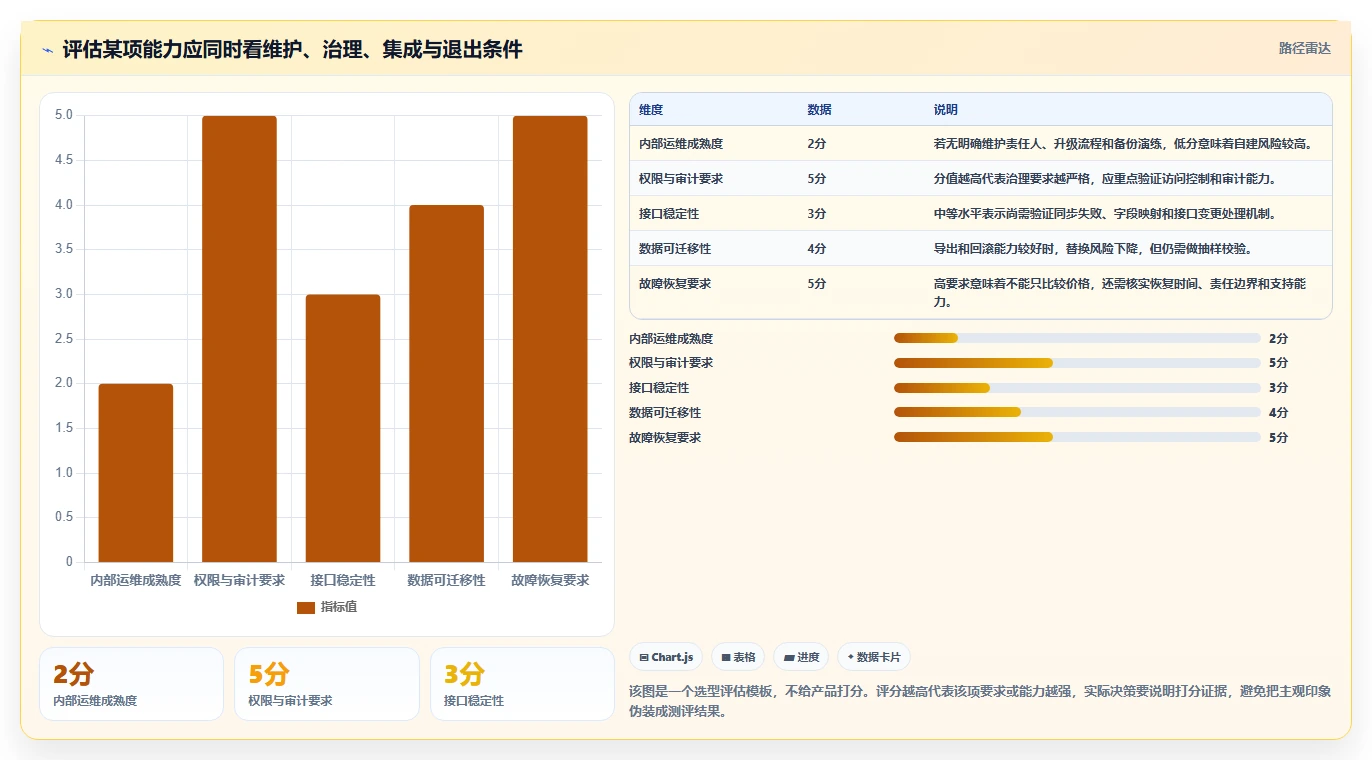Click the 接口稳定性 bar in the chart

pyautogui.click(x=343, y=428)
